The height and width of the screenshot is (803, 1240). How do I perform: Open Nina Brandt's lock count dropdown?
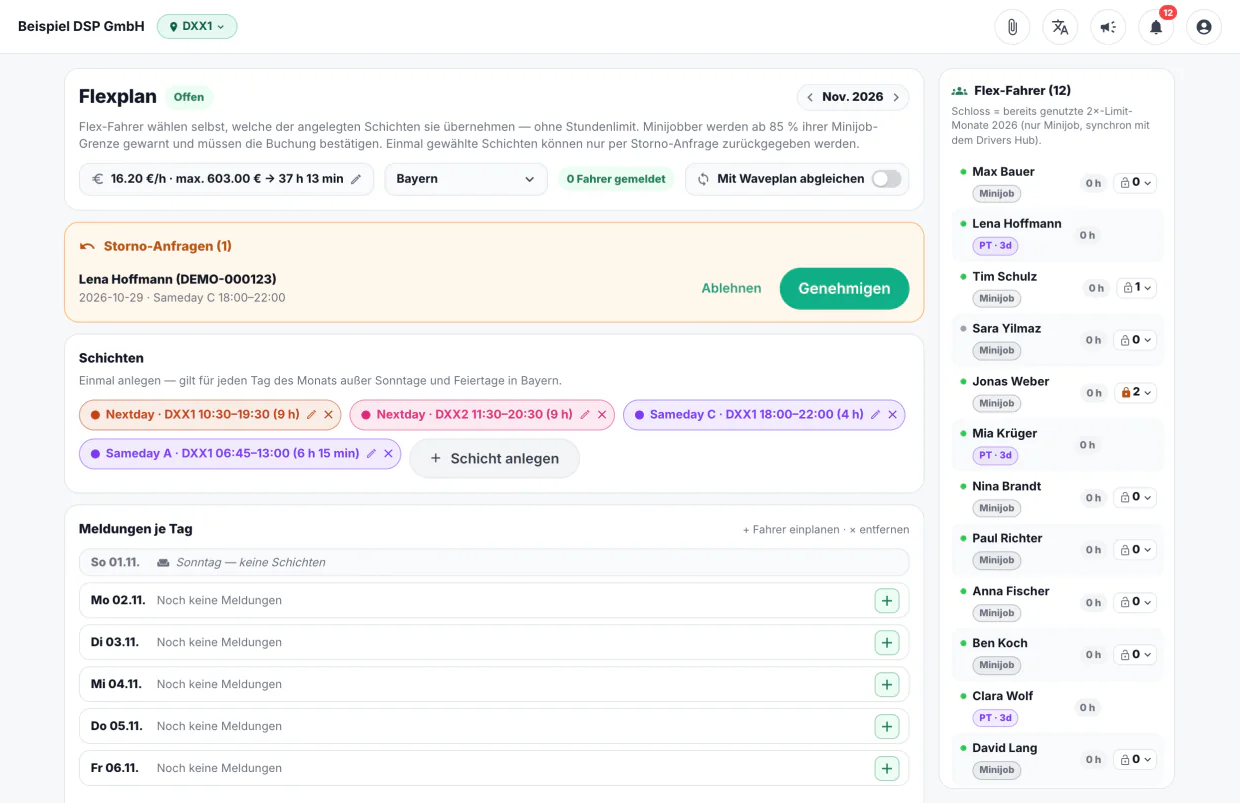(x=1136, y=497)
